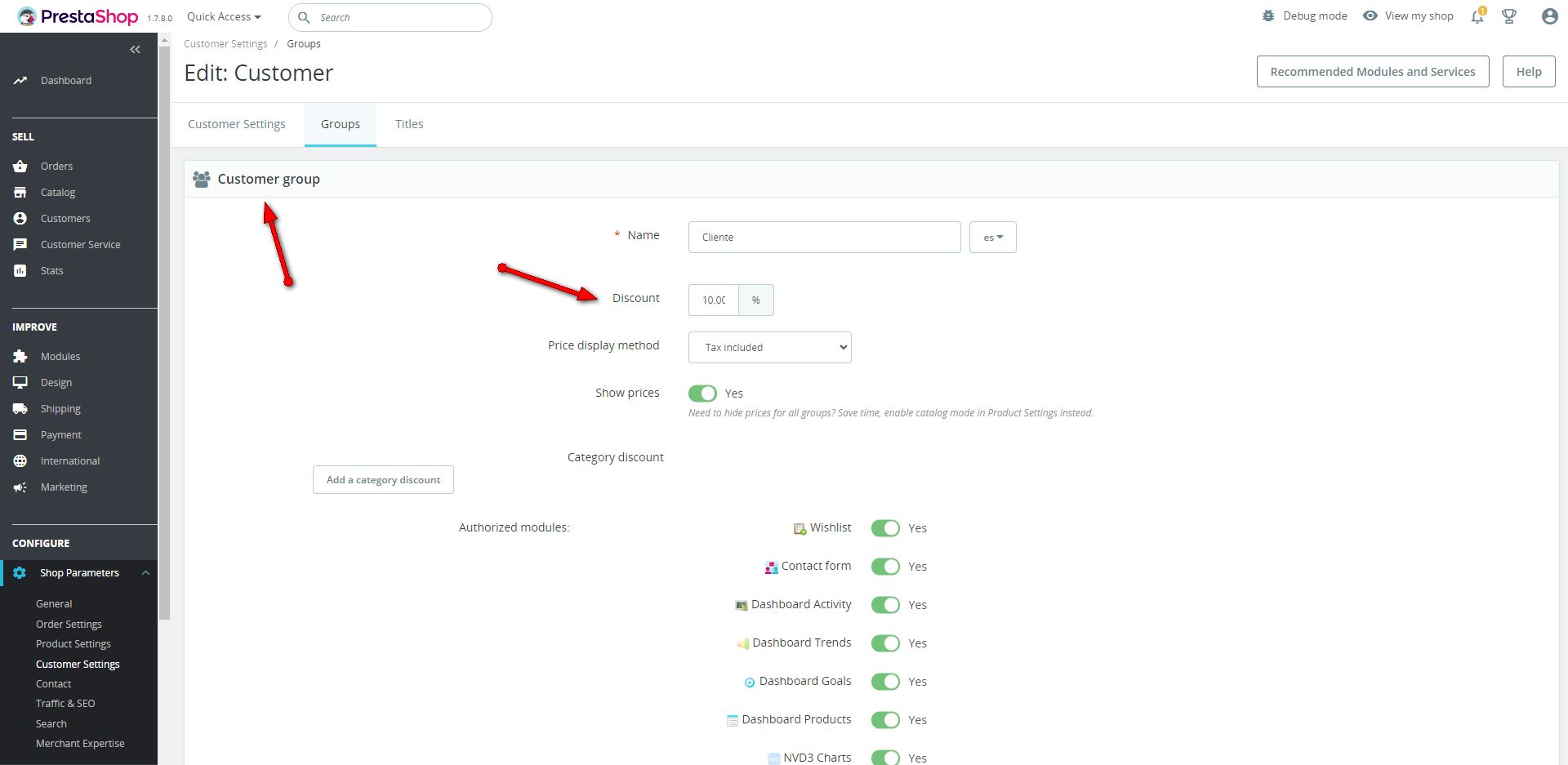This screenshot has width=1568, height=765.
Task: Click the Wishlist module icon
Action: [x=800, y=529]
